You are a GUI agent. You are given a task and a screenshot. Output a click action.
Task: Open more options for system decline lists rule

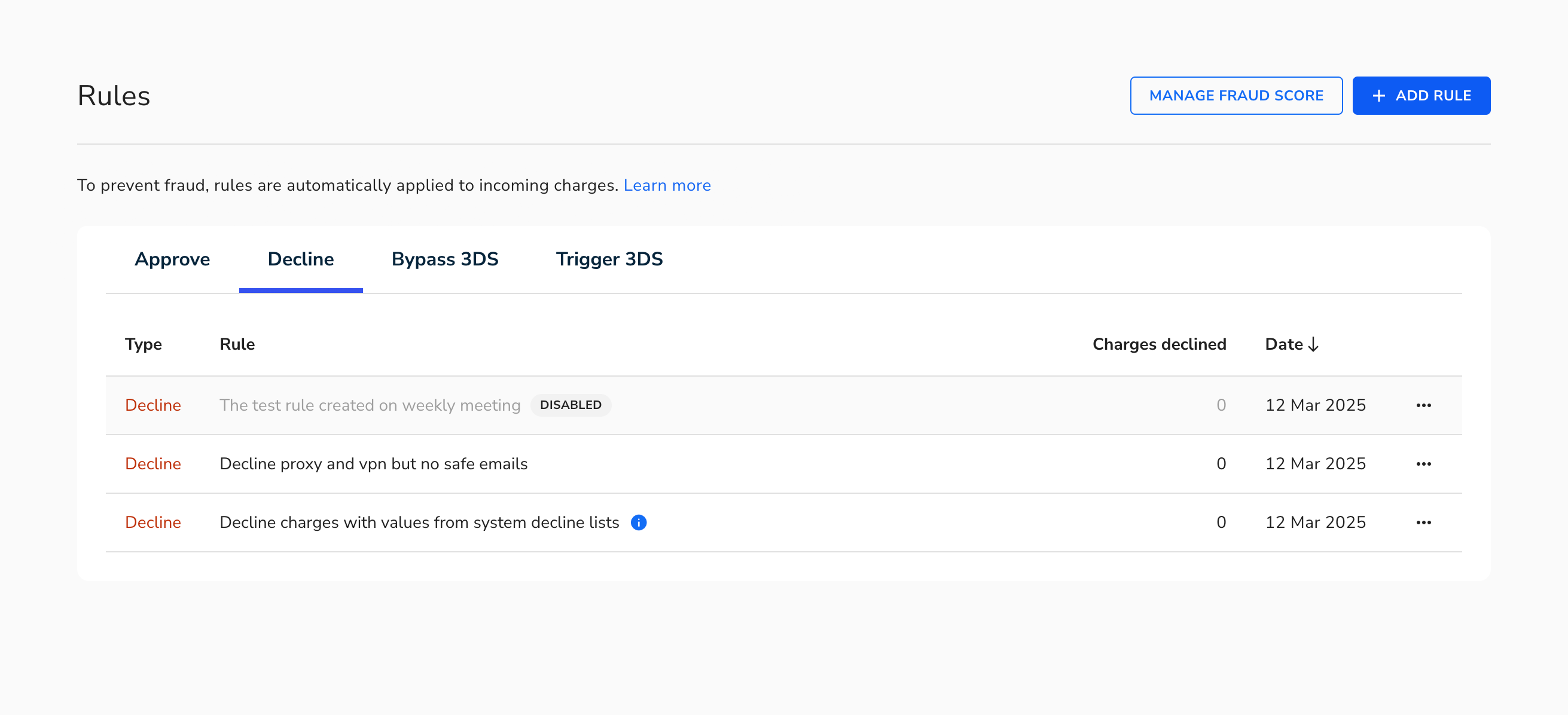pyautogui.click(x=1423, y=522)
